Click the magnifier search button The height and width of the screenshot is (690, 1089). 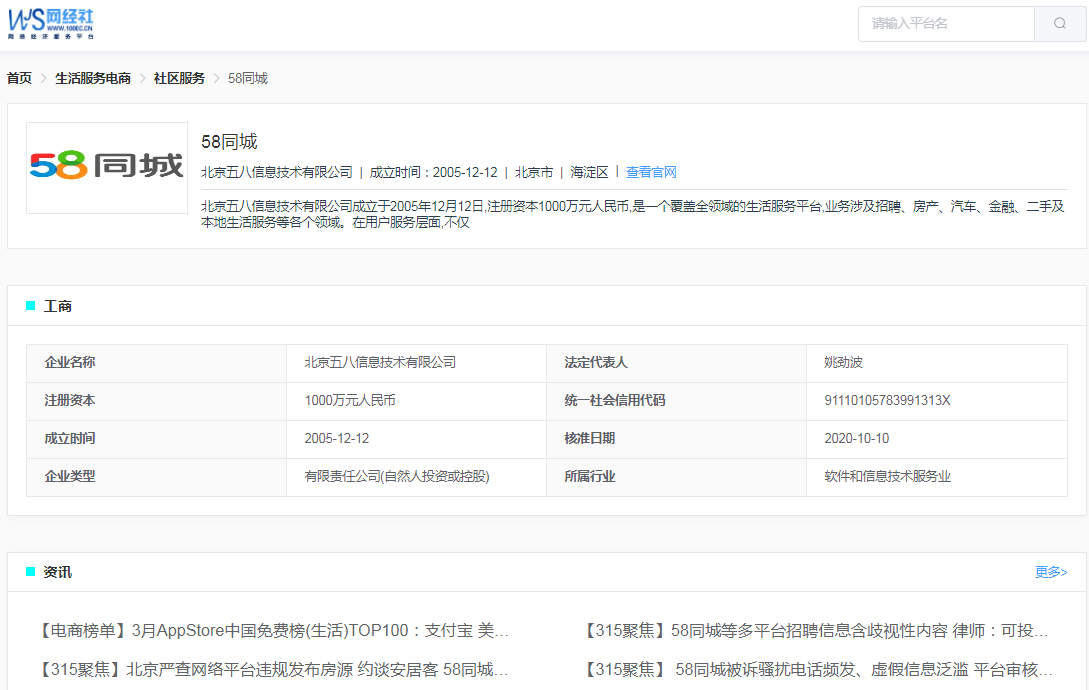(x=1060, y=24)
